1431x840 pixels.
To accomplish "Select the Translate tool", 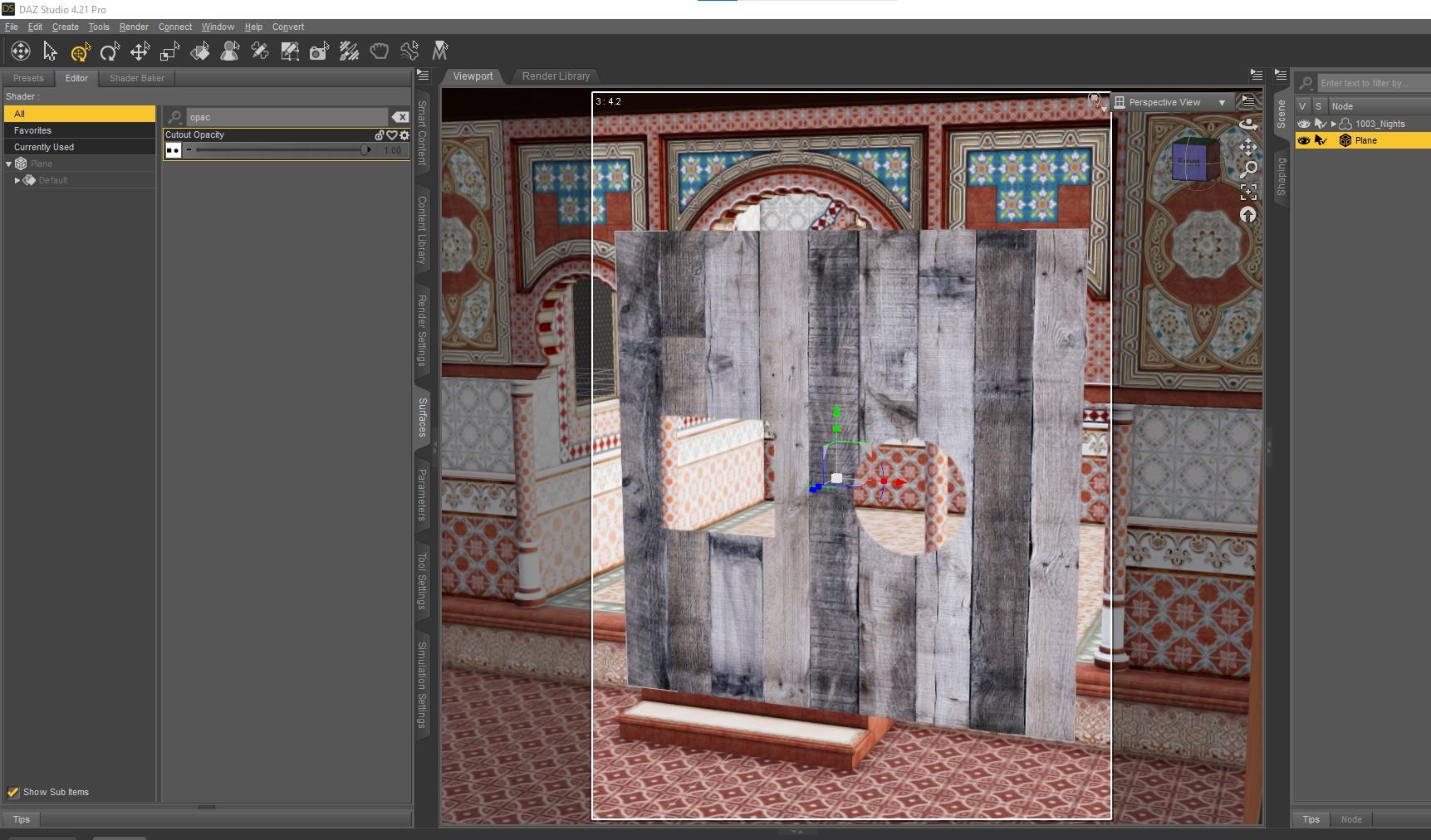I will click(140, 51).
